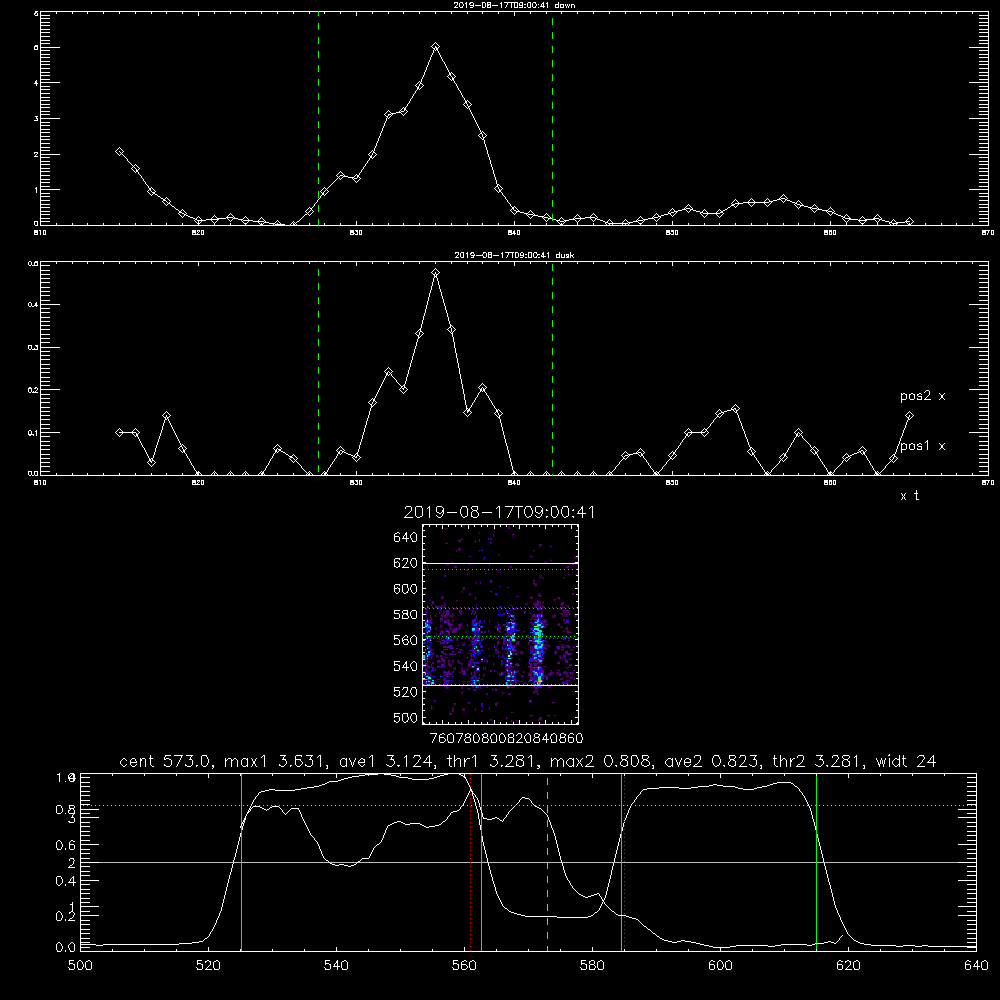Click the dusk plot y-axis label 0.2

[x=33, y=390]
